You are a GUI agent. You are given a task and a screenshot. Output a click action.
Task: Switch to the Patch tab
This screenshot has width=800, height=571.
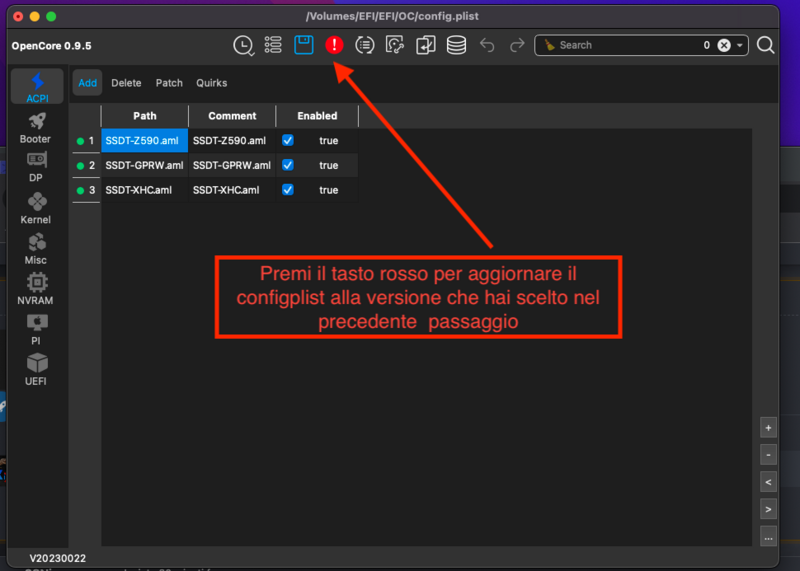tap(169, 83)
